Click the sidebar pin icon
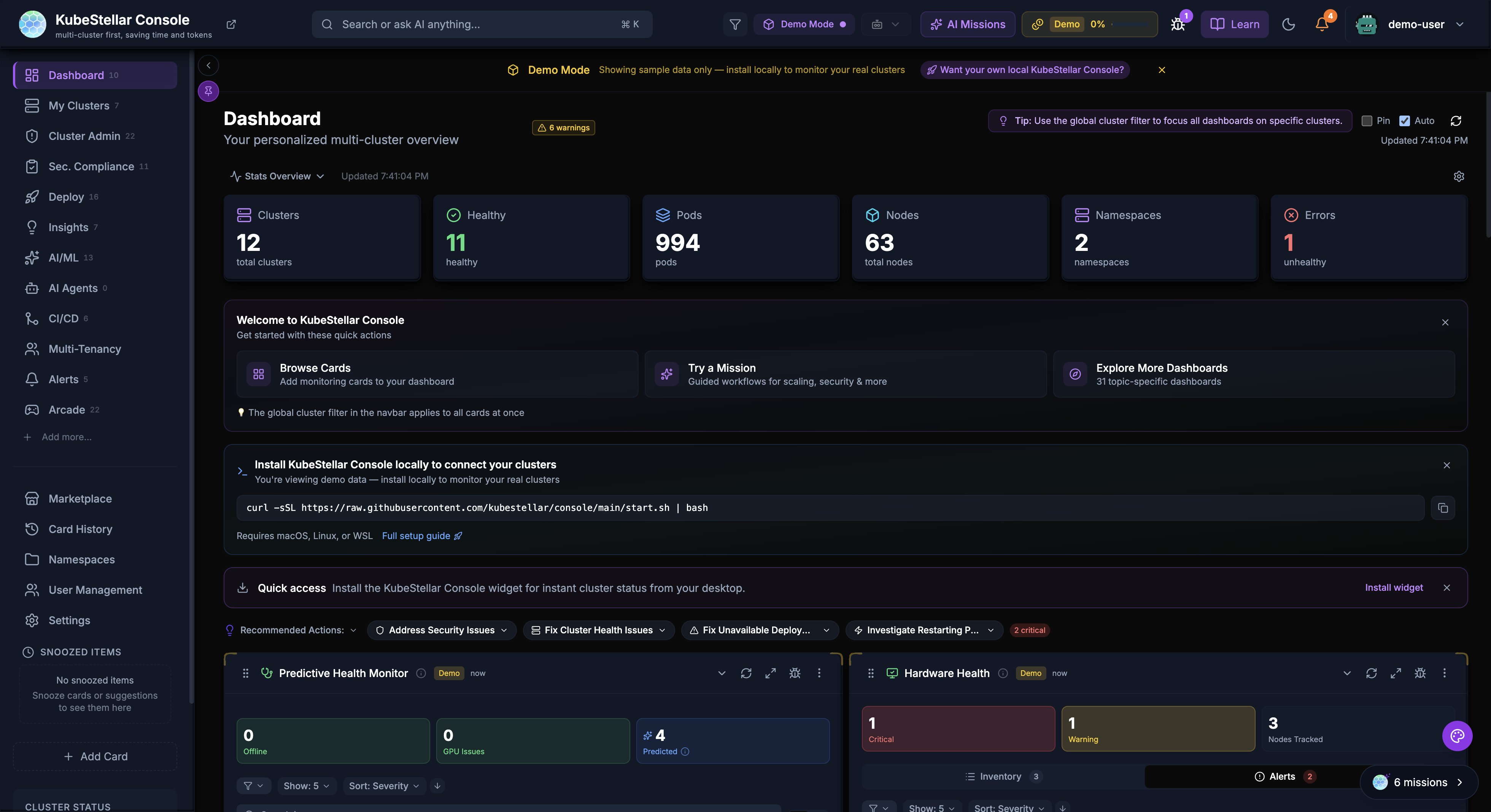This screenshot has height=812, width=1491. point(208,91)
